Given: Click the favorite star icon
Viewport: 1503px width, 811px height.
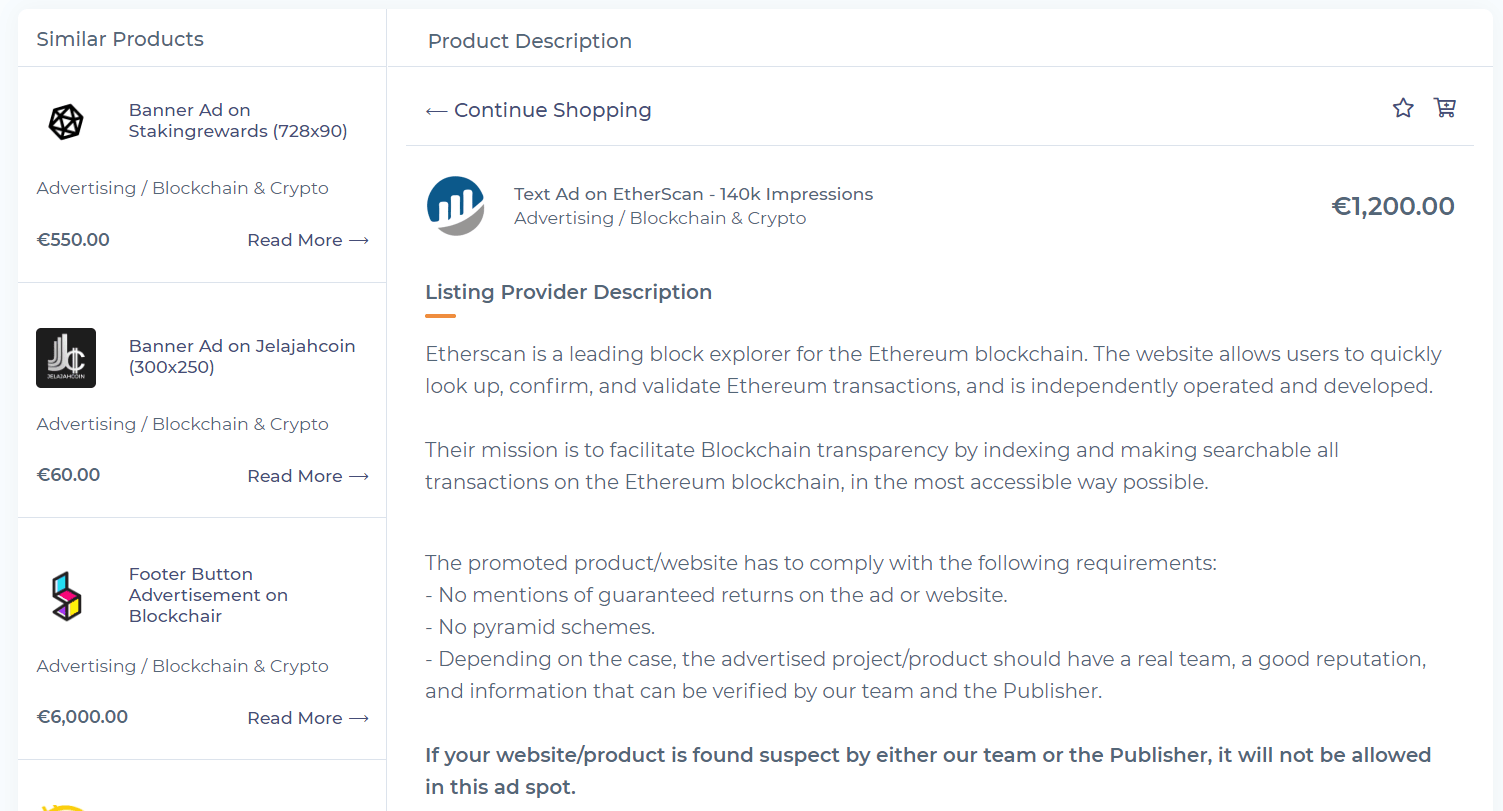Looking at the screenshot, I should tap(1403, 108).
